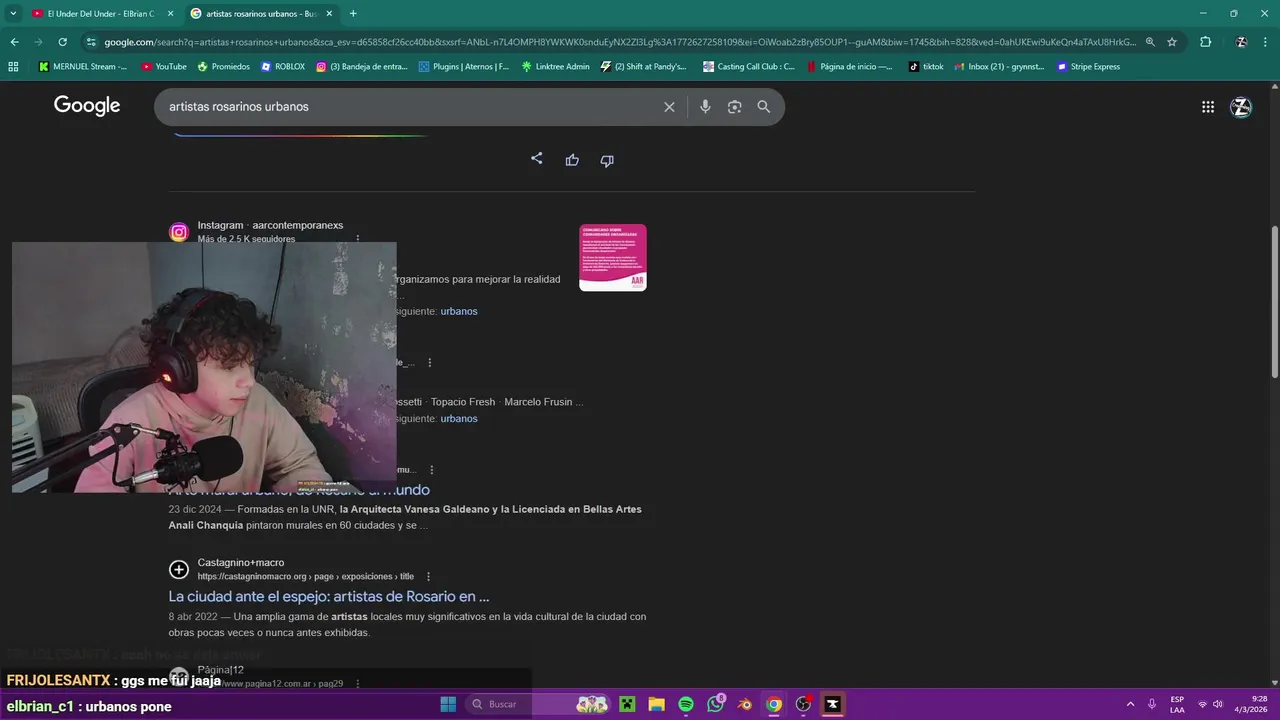Open 'La ciudad ante el espejo' result
Image resolution: width=1280 pixels, height=720 pixels.
point(329,597)
